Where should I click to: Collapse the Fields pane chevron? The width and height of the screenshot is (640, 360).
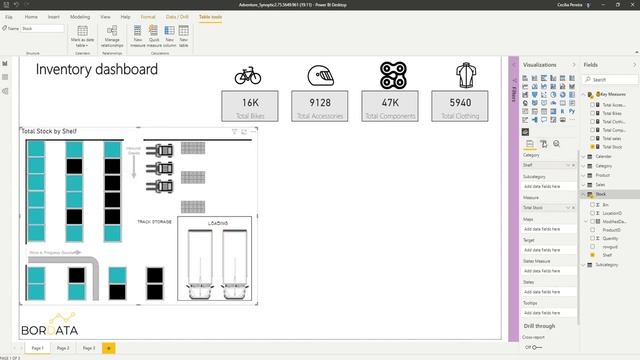click(x=635, y=65)
